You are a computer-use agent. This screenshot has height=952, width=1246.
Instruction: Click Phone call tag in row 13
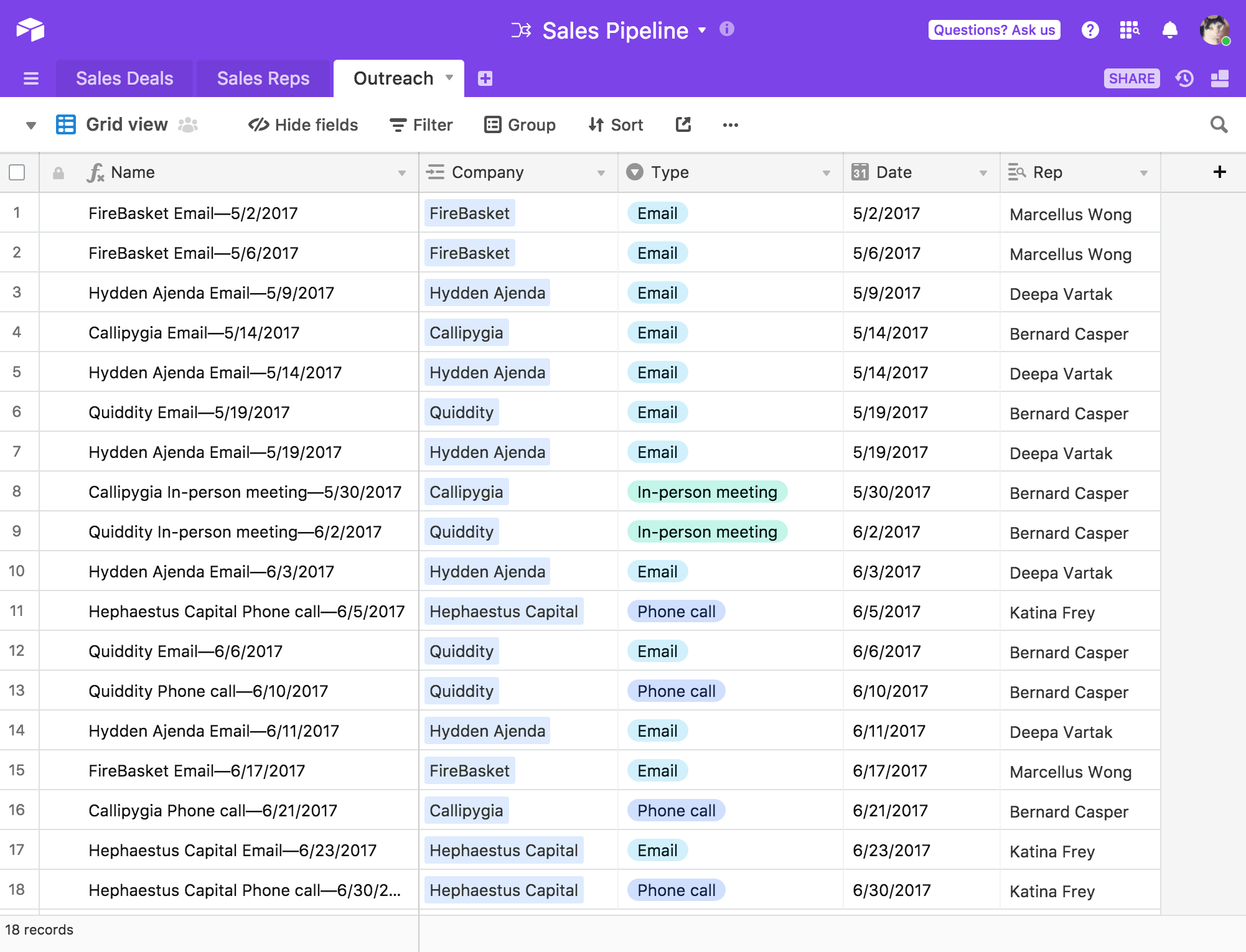[677, 691]
